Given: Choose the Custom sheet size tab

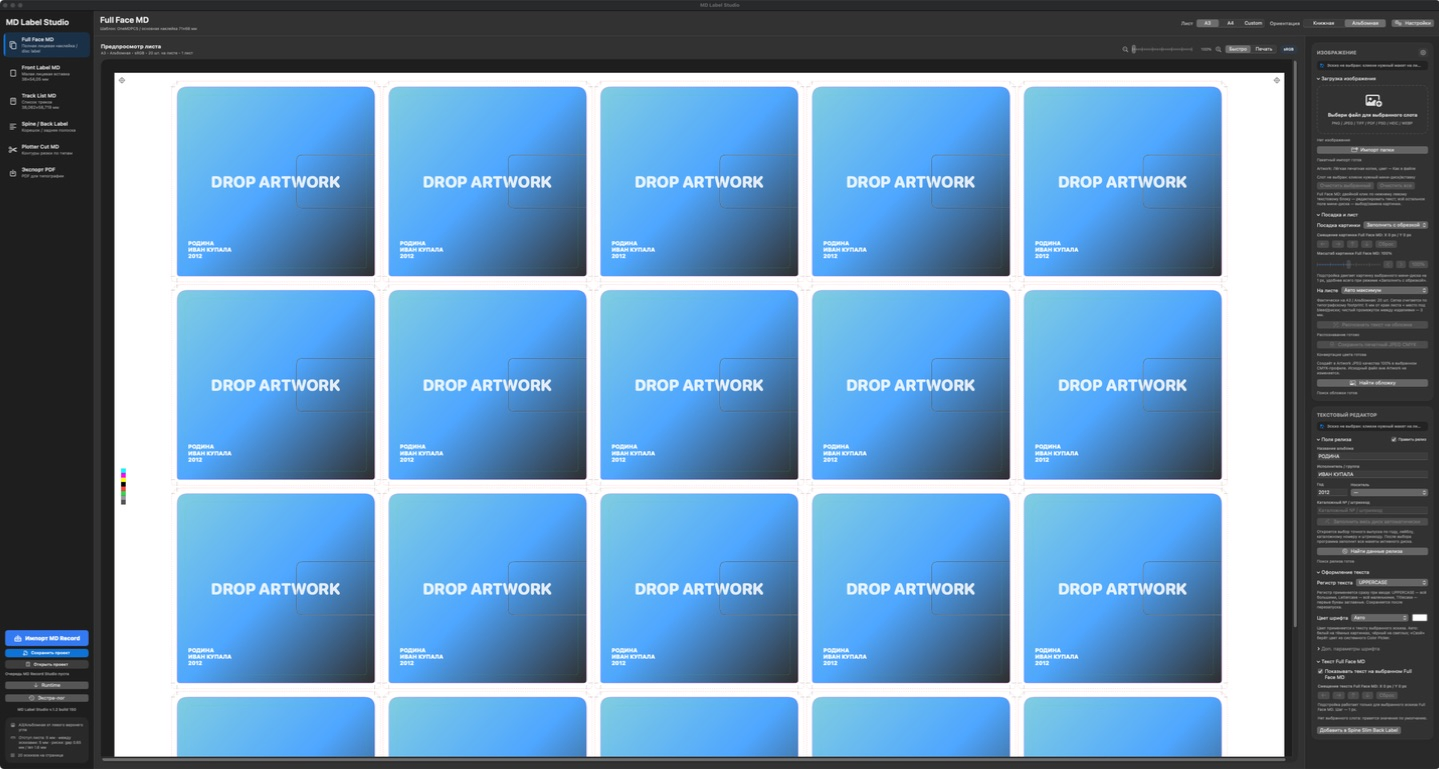Looking at the screenshot, I should click(1253, 23).
